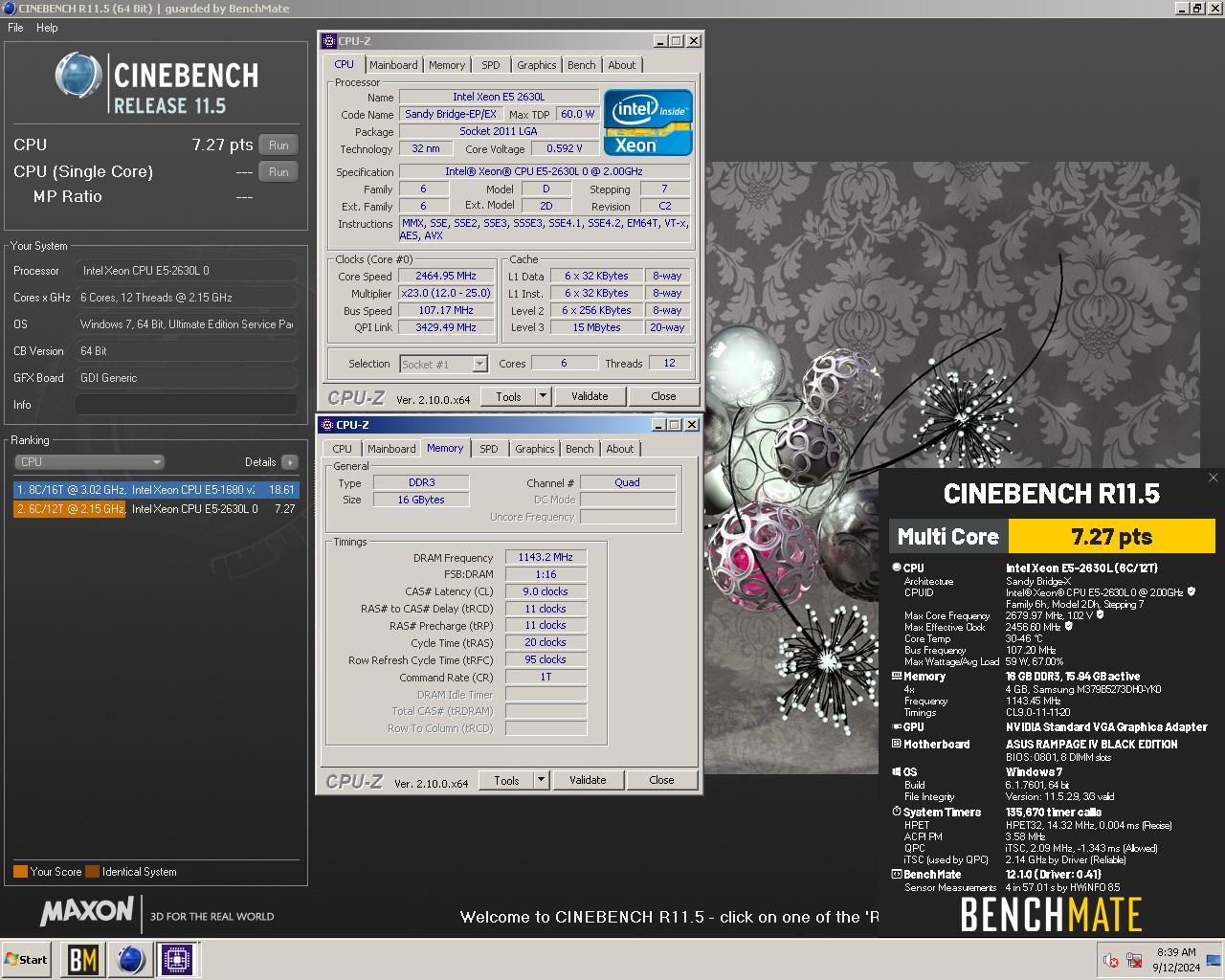This screenshot has width=1225, height=980.
Task: Click the CPU-Z taskbar icon
Action: pyautogui.click(x=177, y=959)
